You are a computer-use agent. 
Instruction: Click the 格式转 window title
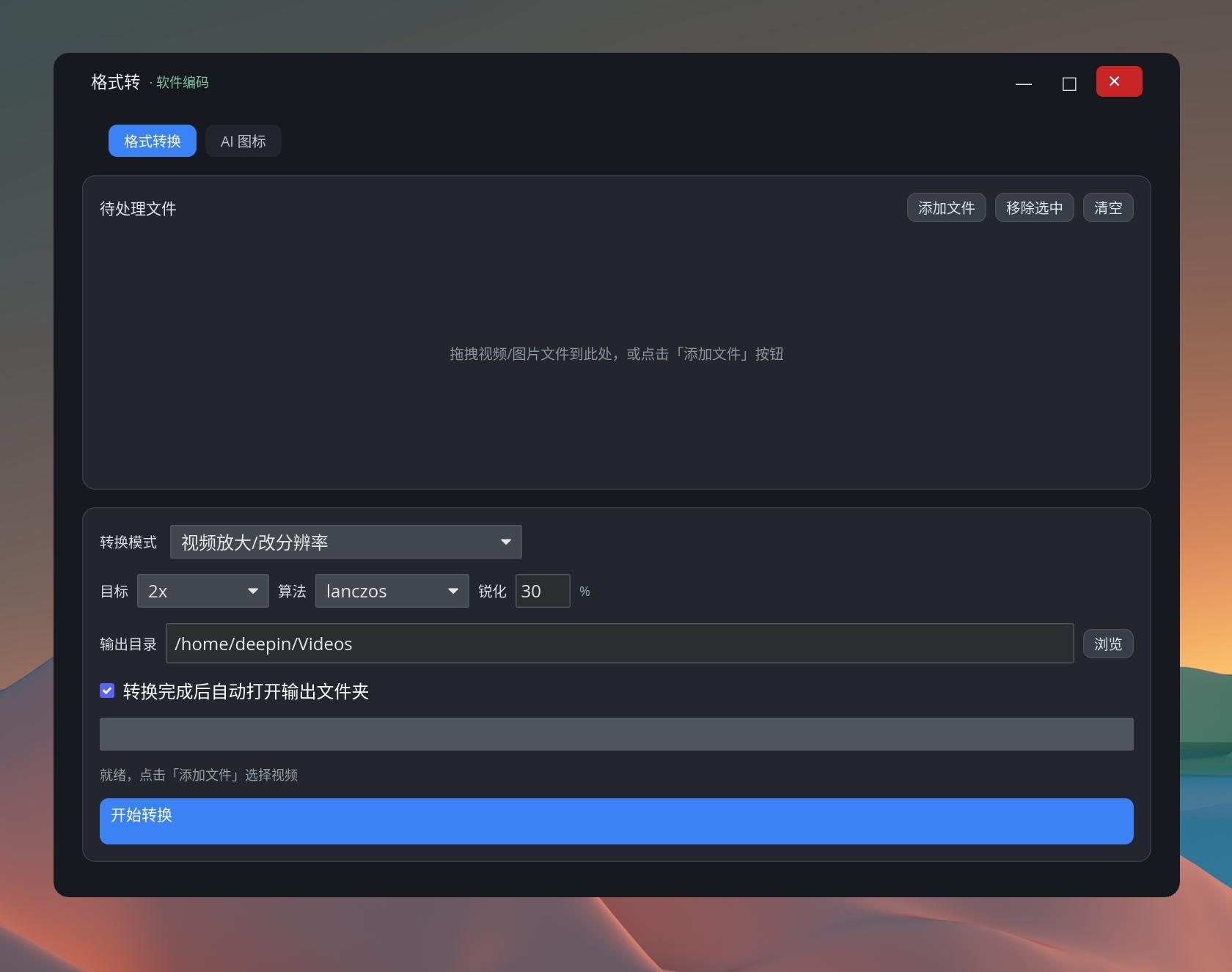(115, 82)
